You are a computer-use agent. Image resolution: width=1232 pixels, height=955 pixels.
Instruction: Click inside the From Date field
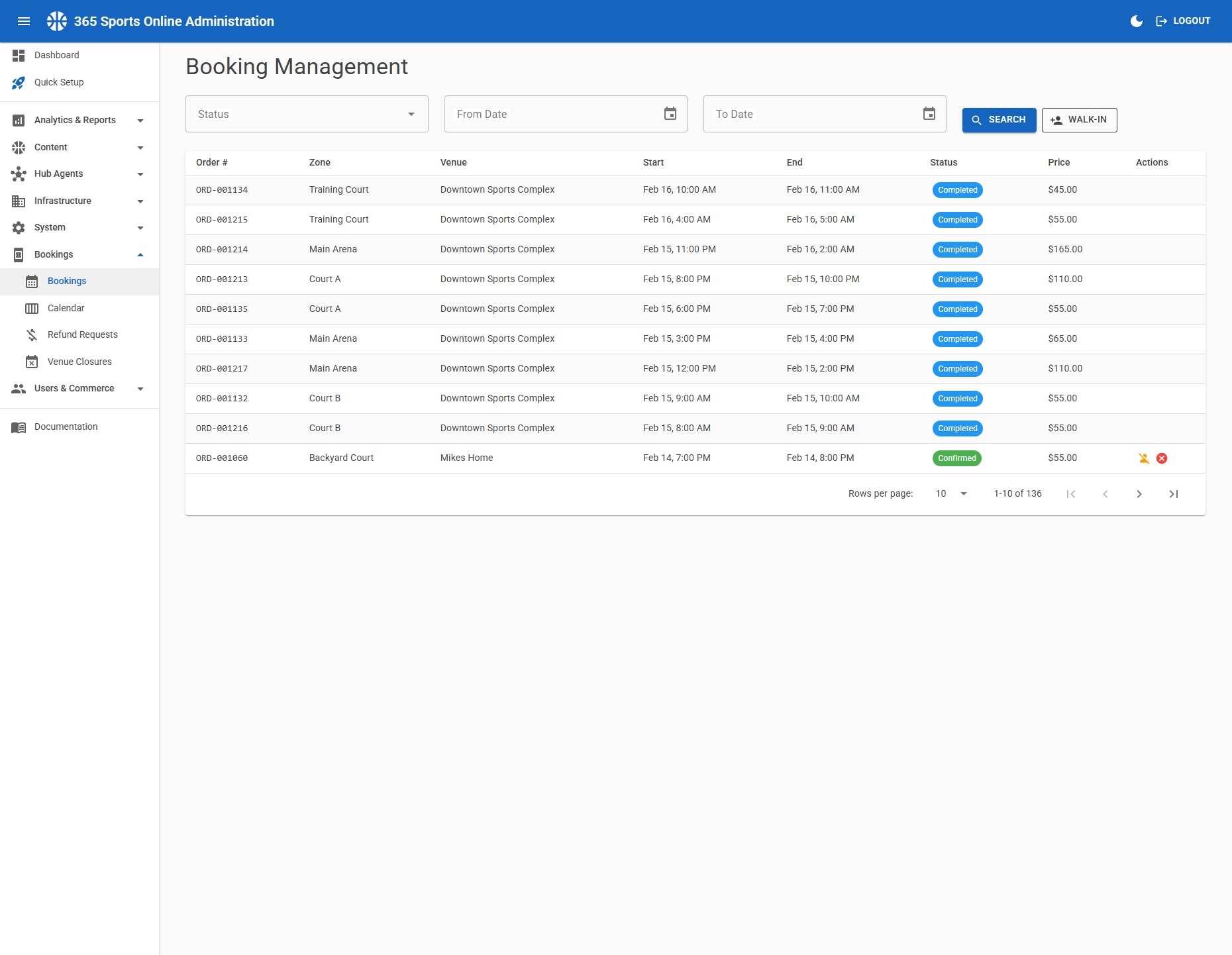[x=566, y=114]
